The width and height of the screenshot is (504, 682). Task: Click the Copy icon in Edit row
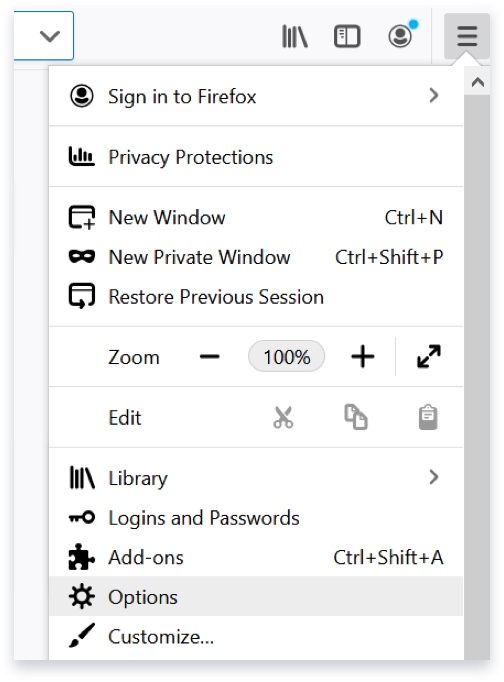(x=356, y=417)
